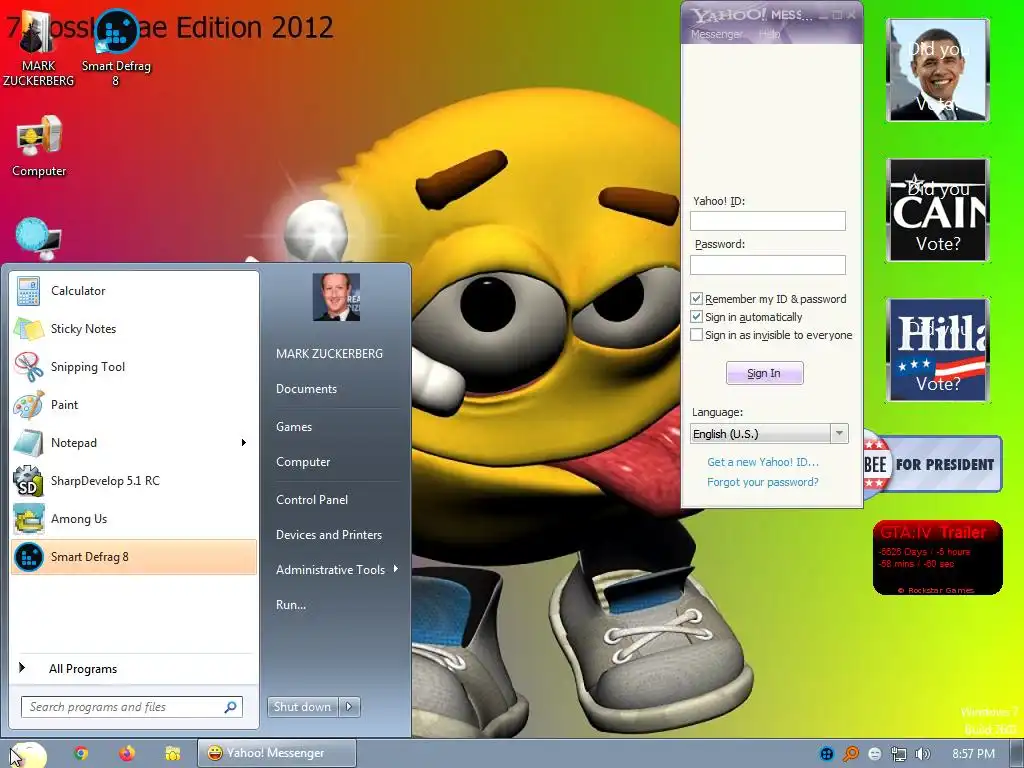This screenshot has height=768, width=1024.
Task: Open the MARK ZUCKERBERG desktop icon
Action: 38,49
